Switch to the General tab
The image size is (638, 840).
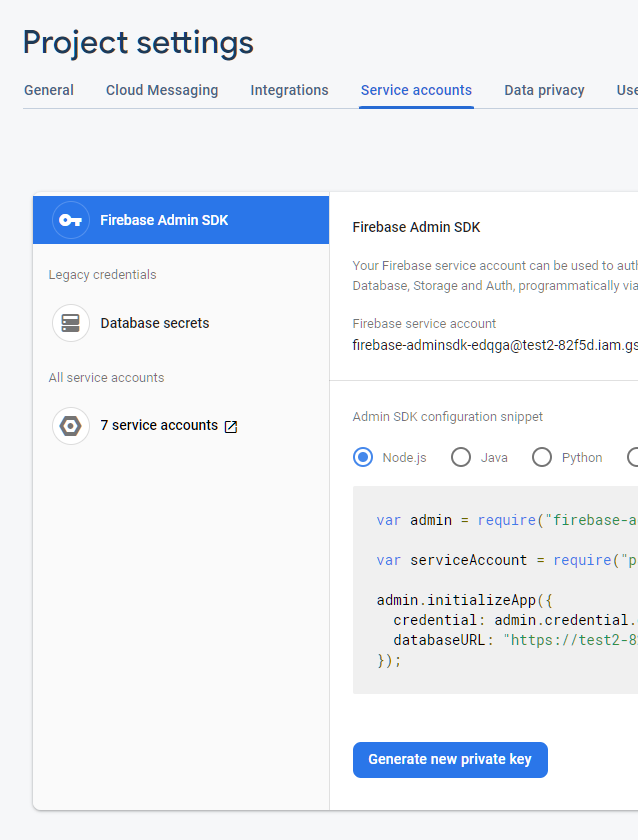[49, 90]
